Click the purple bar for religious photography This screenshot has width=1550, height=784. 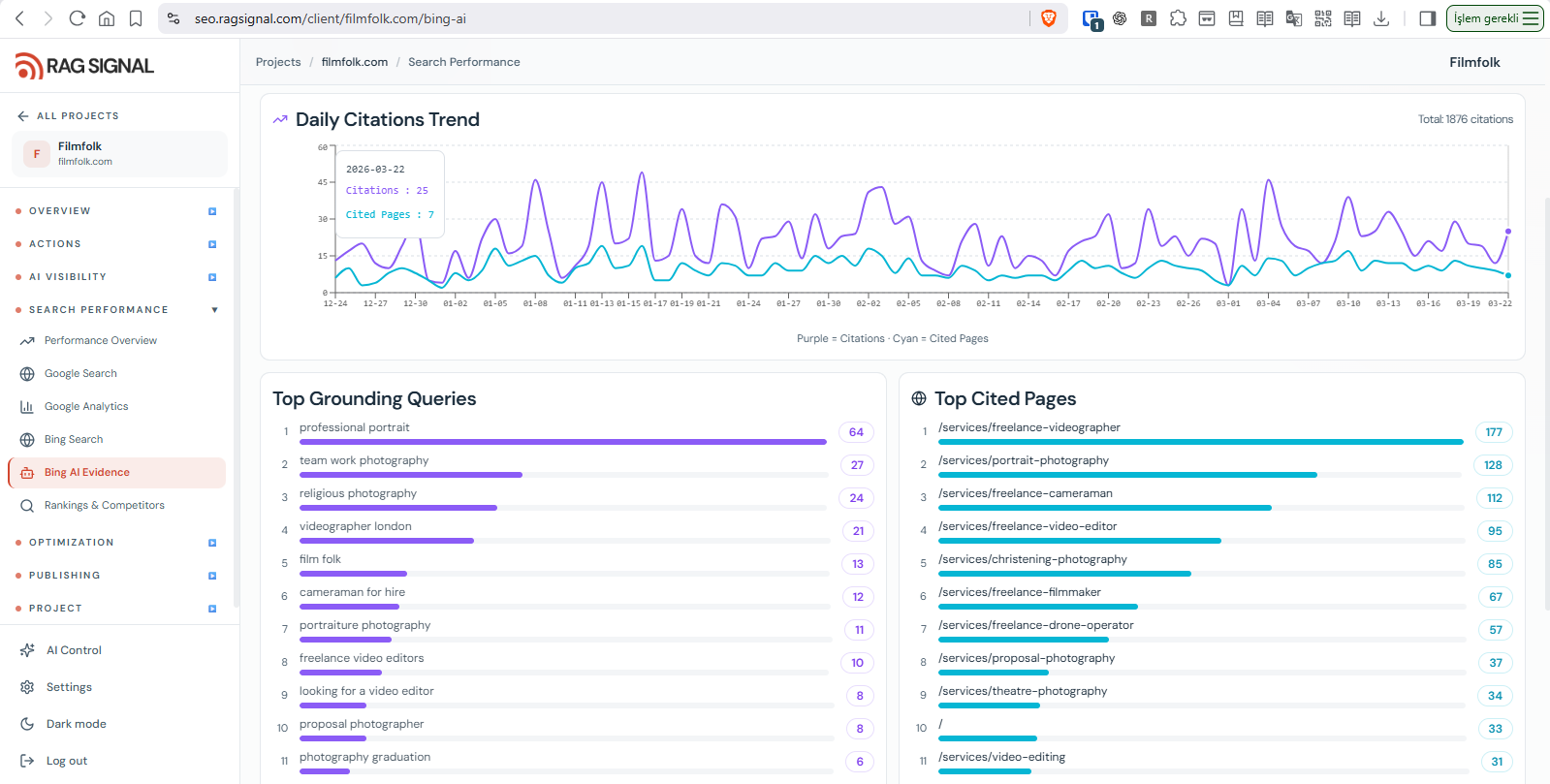398,508
